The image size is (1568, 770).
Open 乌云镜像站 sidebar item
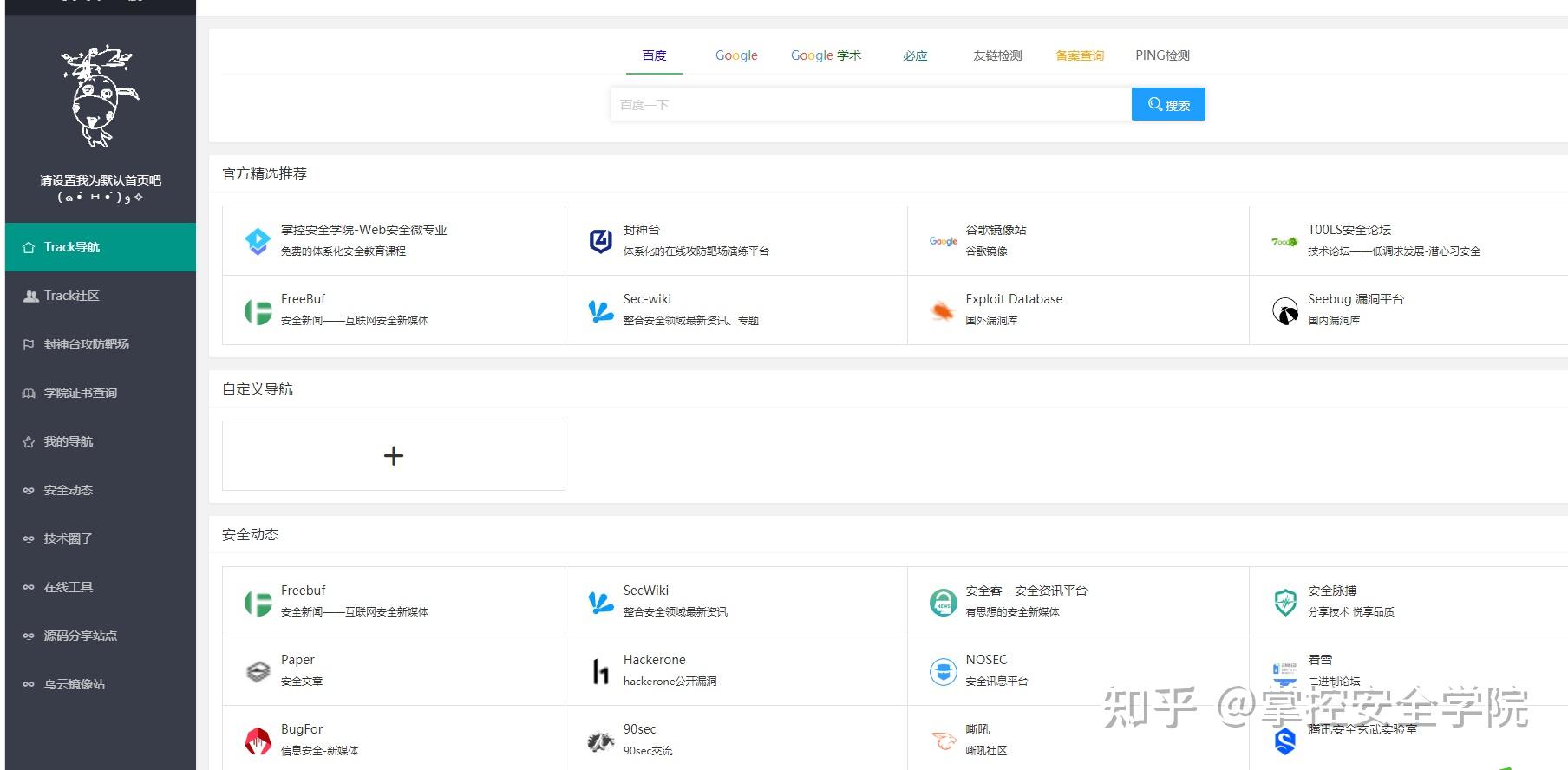point(101,684)
